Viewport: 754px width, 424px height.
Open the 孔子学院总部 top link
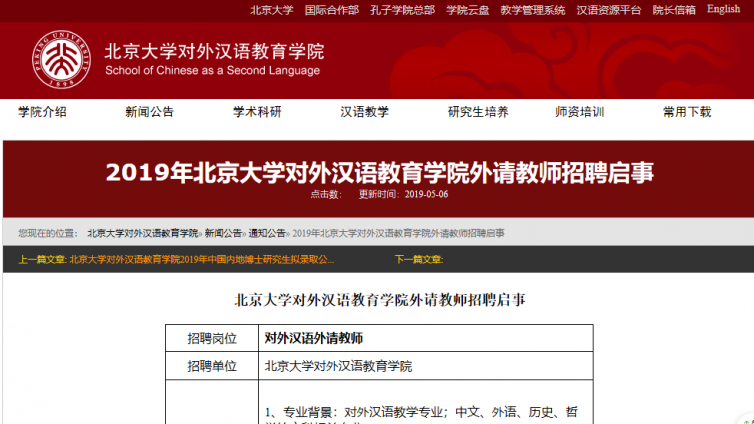tap(402, 10)
